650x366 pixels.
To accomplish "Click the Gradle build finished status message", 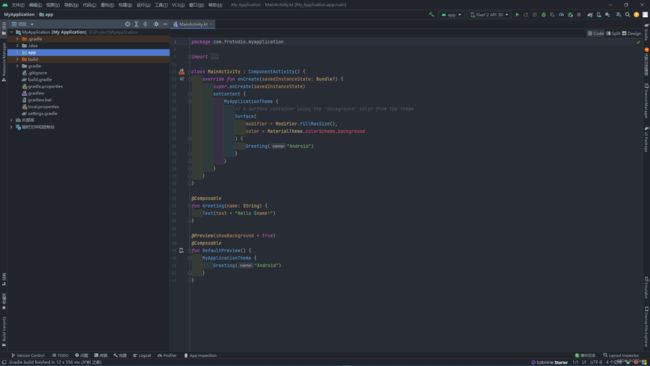I will (55, 362).
